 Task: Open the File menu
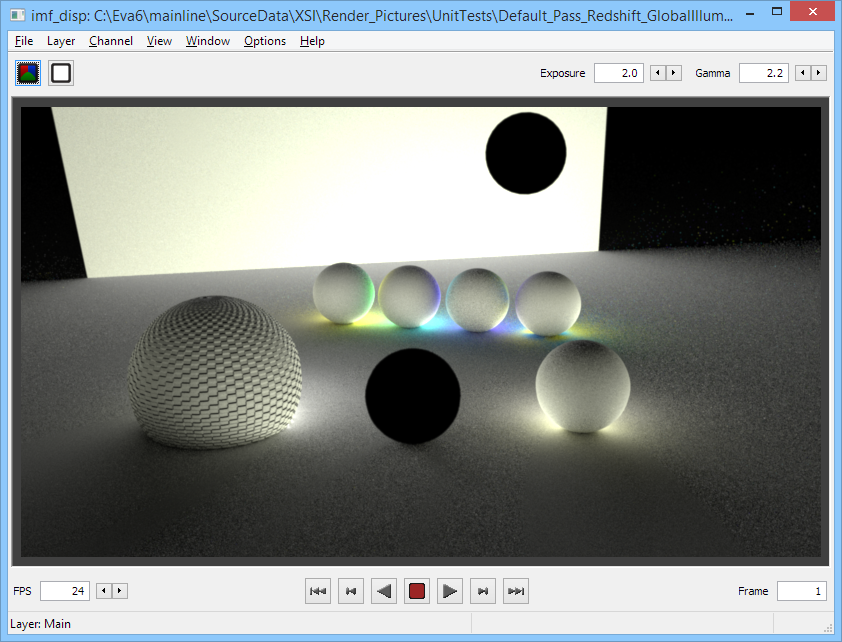coord(24,41)
